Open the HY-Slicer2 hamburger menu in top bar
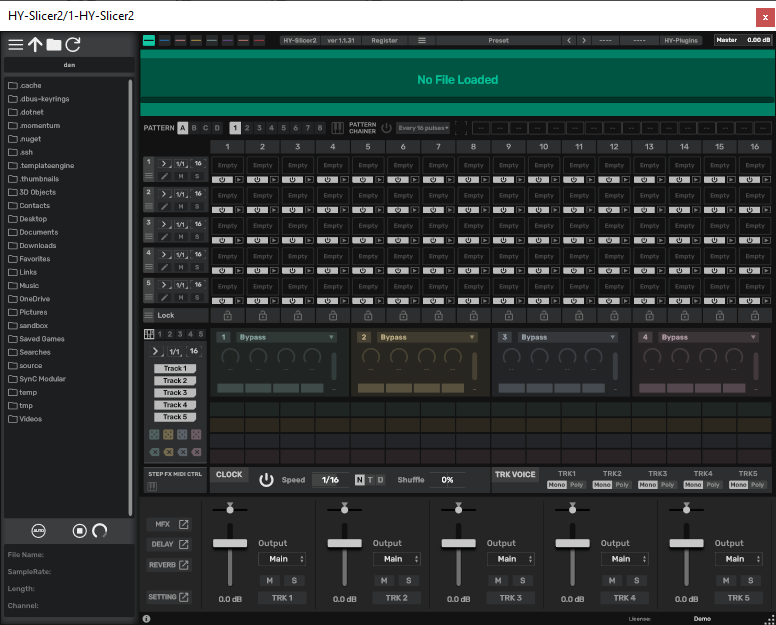Screen dimensions: 776x625 422,41
